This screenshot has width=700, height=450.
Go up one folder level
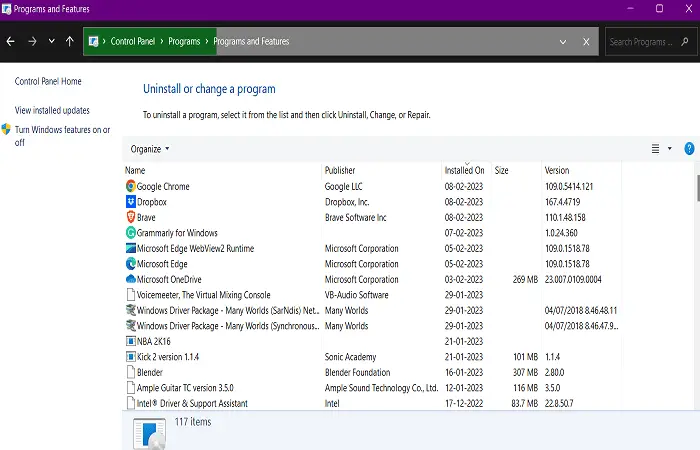click(70, 42)
